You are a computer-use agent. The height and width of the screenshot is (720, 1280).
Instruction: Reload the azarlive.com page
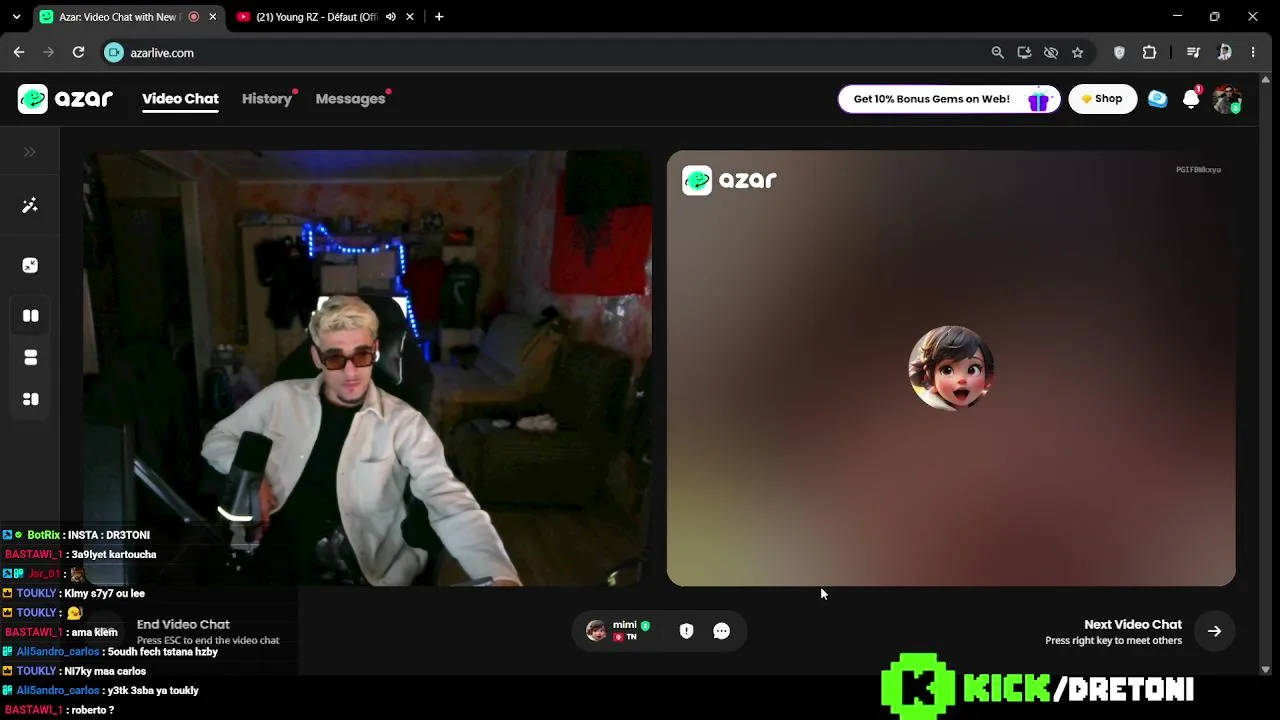pyautogui.click(x=79, y=53)
